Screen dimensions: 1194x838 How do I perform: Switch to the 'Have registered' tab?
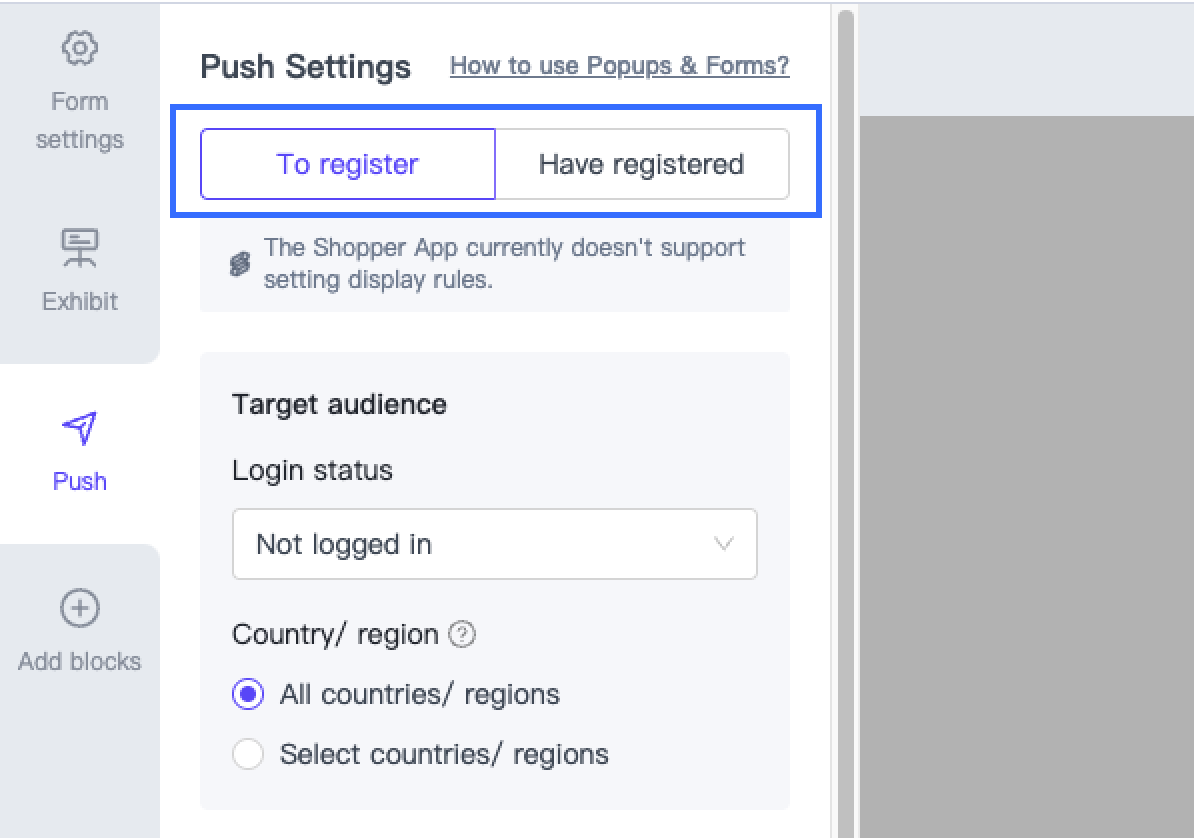(x=641, y=164)
